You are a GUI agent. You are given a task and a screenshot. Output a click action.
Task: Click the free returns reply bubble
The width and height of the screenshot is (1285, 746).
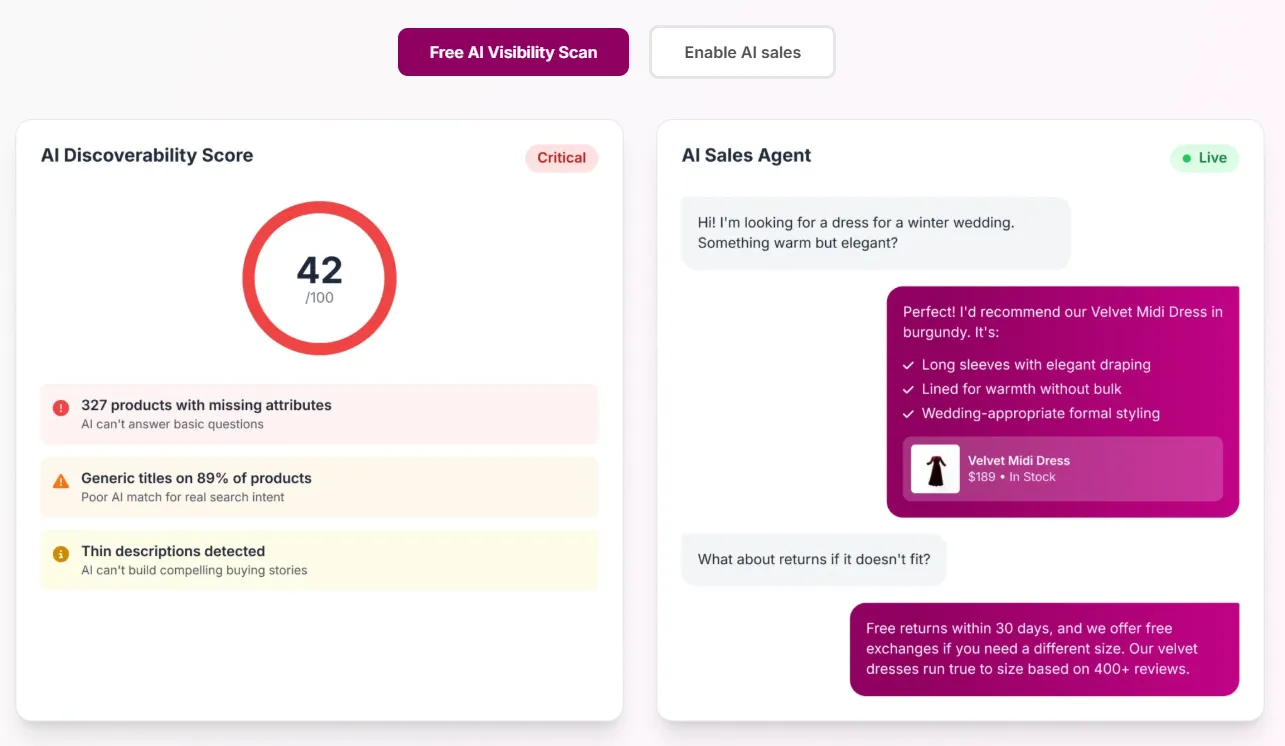point(1044,649)
